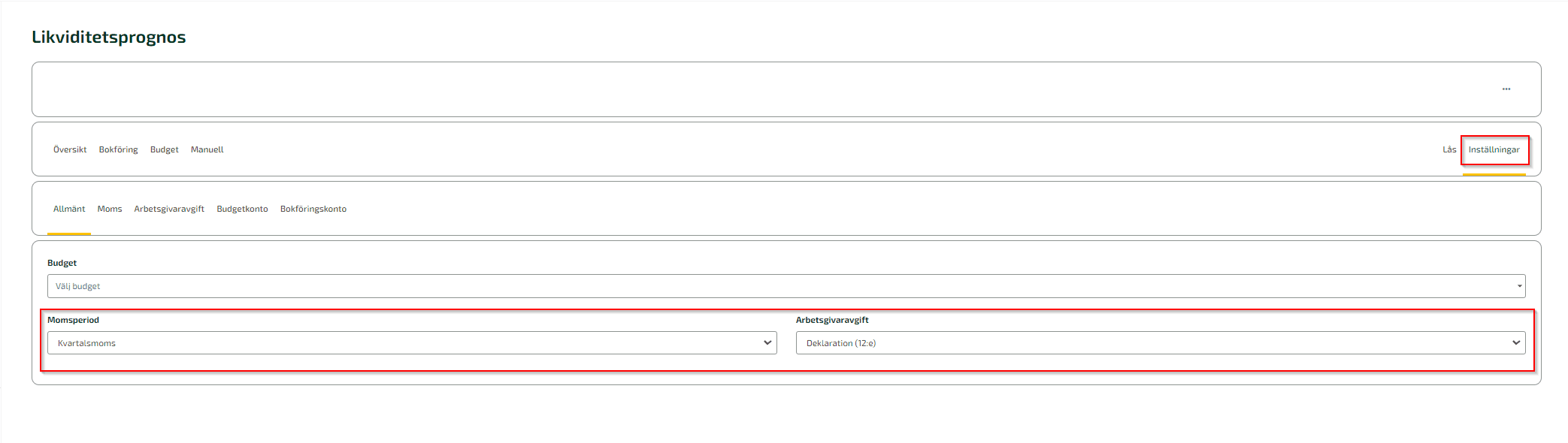1568x443 pixels.
Task: Open the Arbetsgivaravgift settings sub-tab
Action: click(169, 209)
